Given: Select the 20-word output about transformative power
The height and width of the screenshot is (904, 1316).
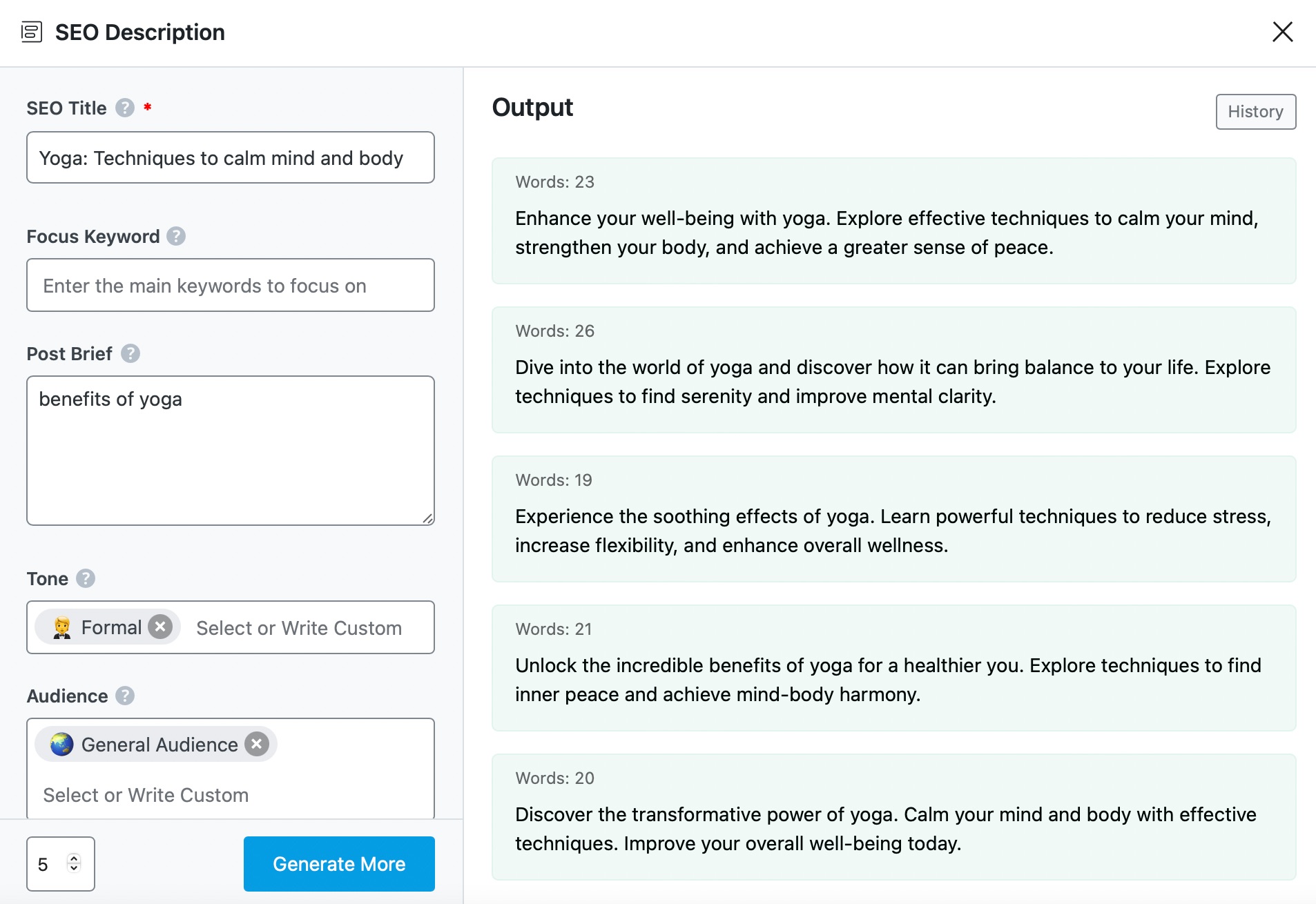Looking at the screenshot, I should pyautogui.click(x=893, y=817).
